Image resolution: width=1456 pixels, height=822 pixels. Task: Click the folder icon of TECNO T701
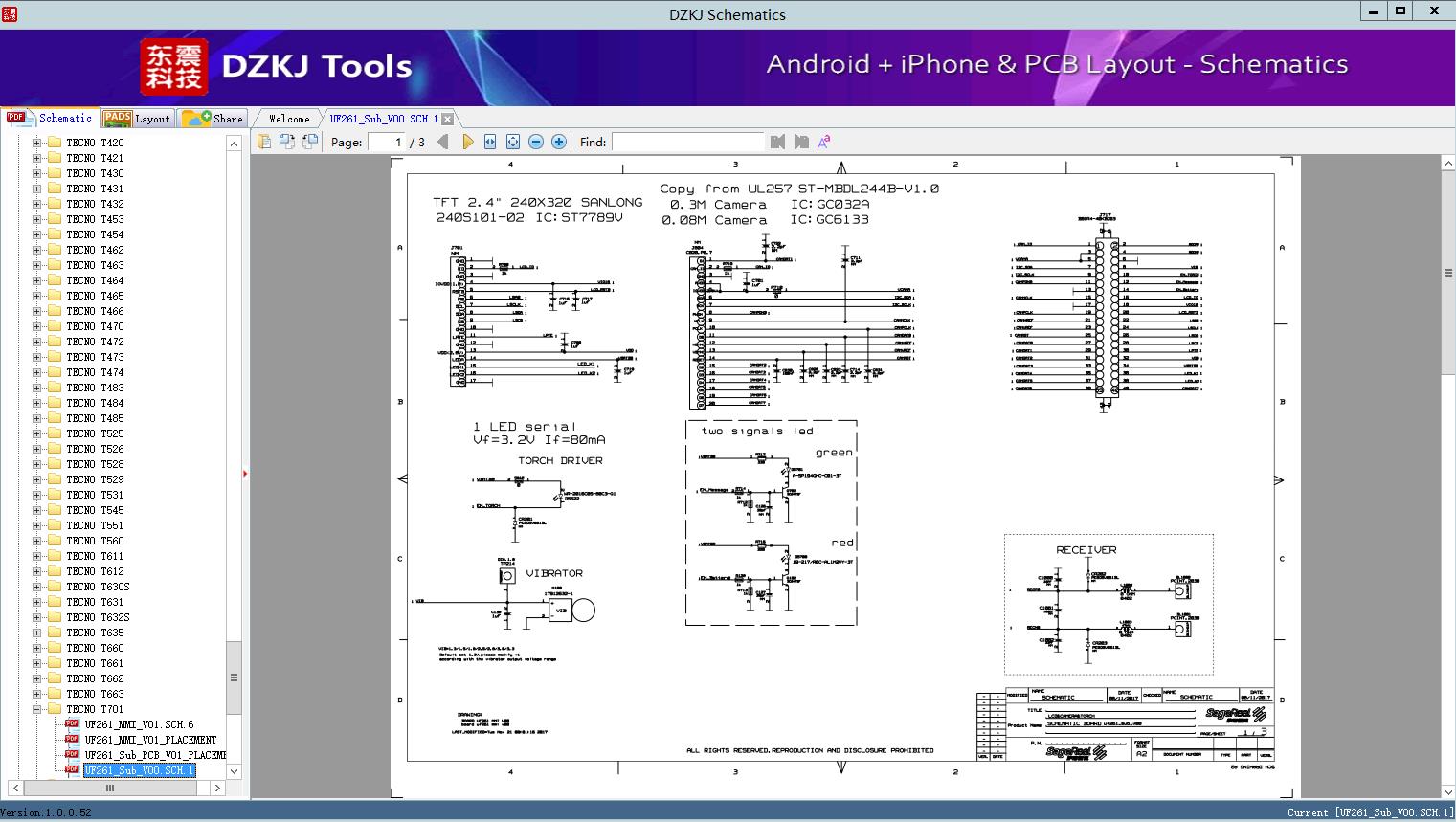[x=55, y=709]
